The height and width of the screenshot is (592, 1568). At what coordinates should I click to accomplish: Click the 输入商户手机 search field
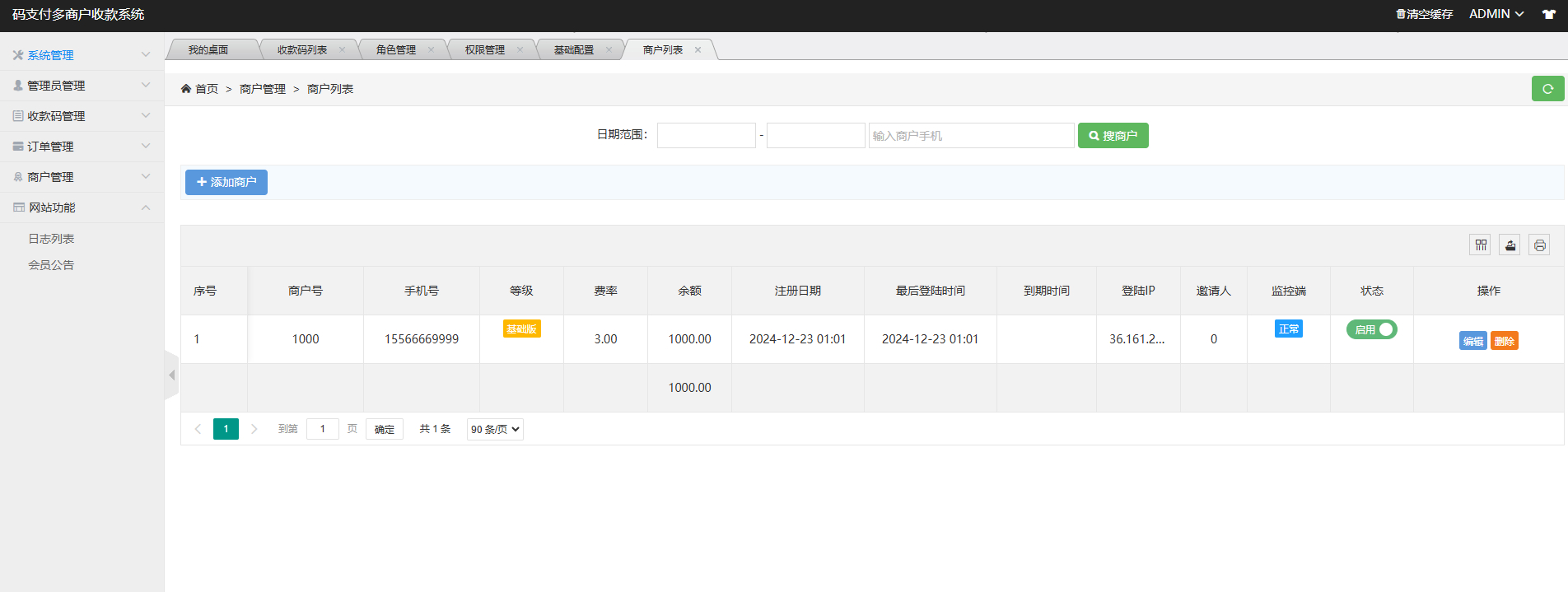coord(971,136)
